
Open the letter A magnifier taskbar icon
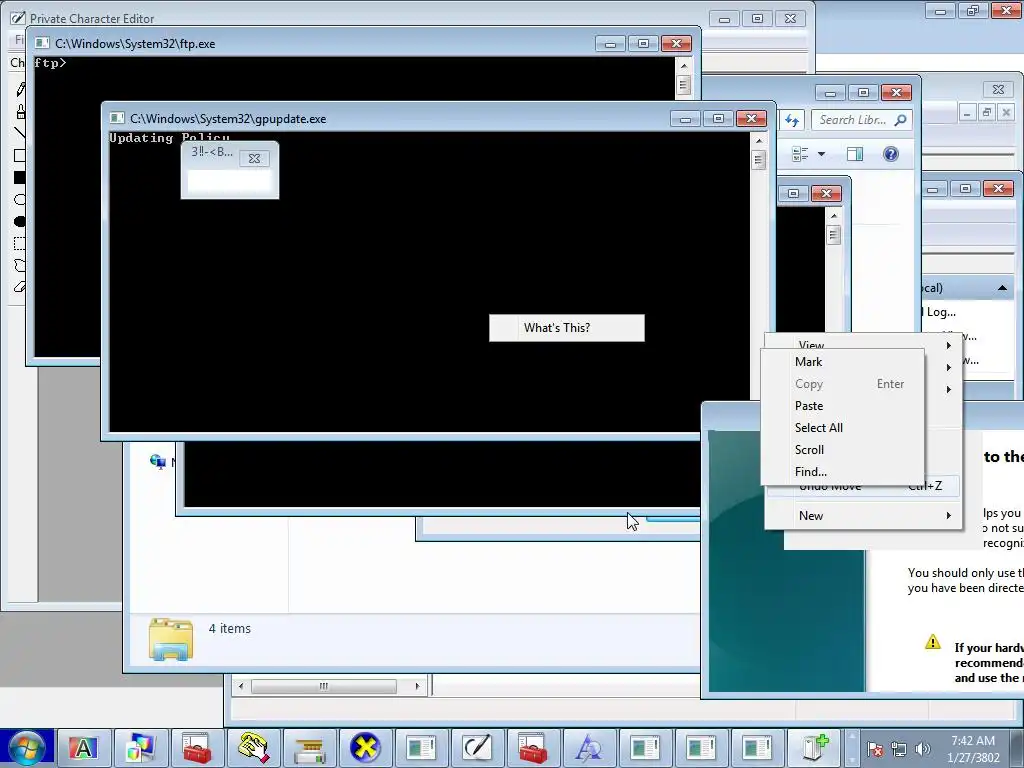[590, 748]
